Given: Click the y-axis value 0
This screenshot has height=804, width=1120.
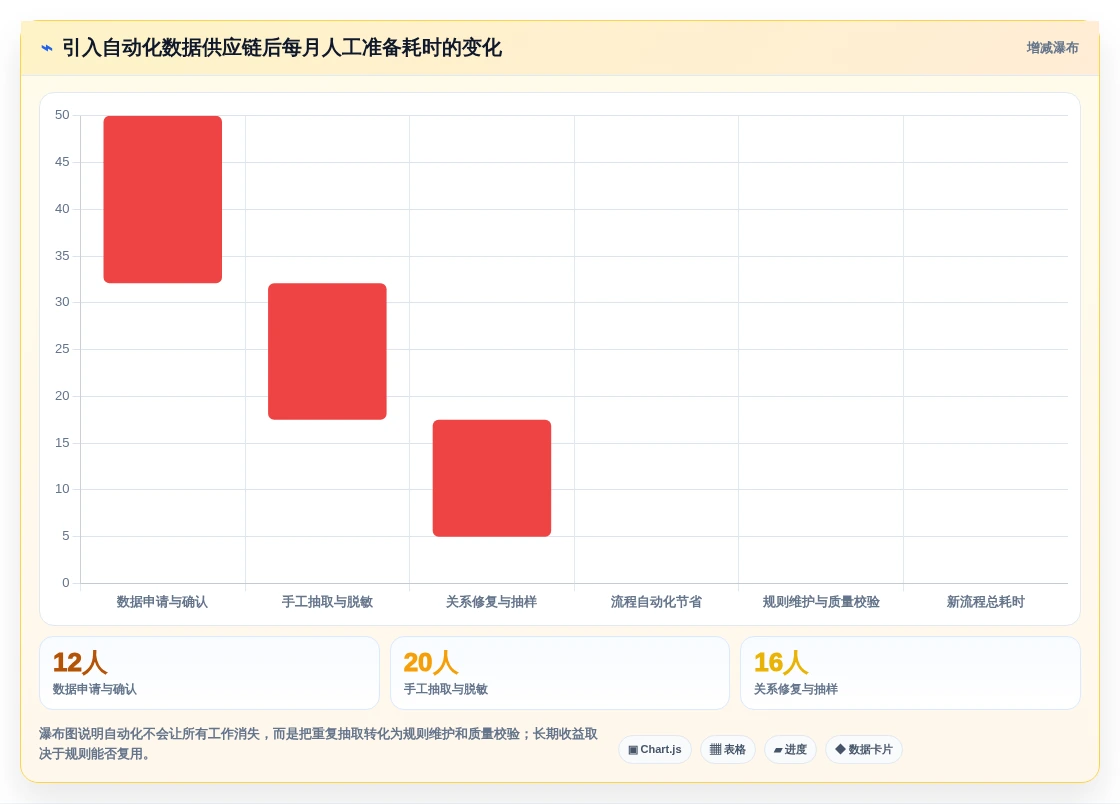Looking at the screenshot, I should coord(66,583).
